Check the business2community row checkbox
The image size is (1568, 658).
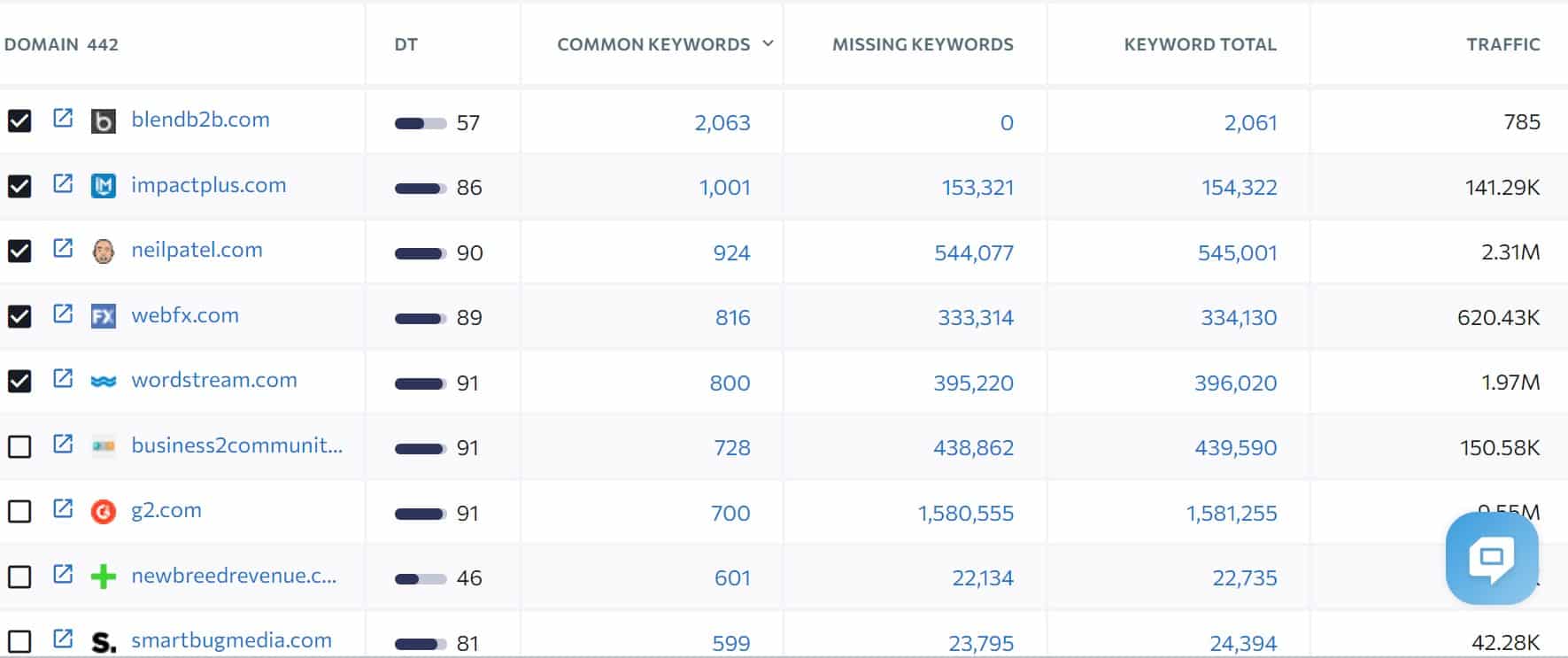(x=19, y=446)
